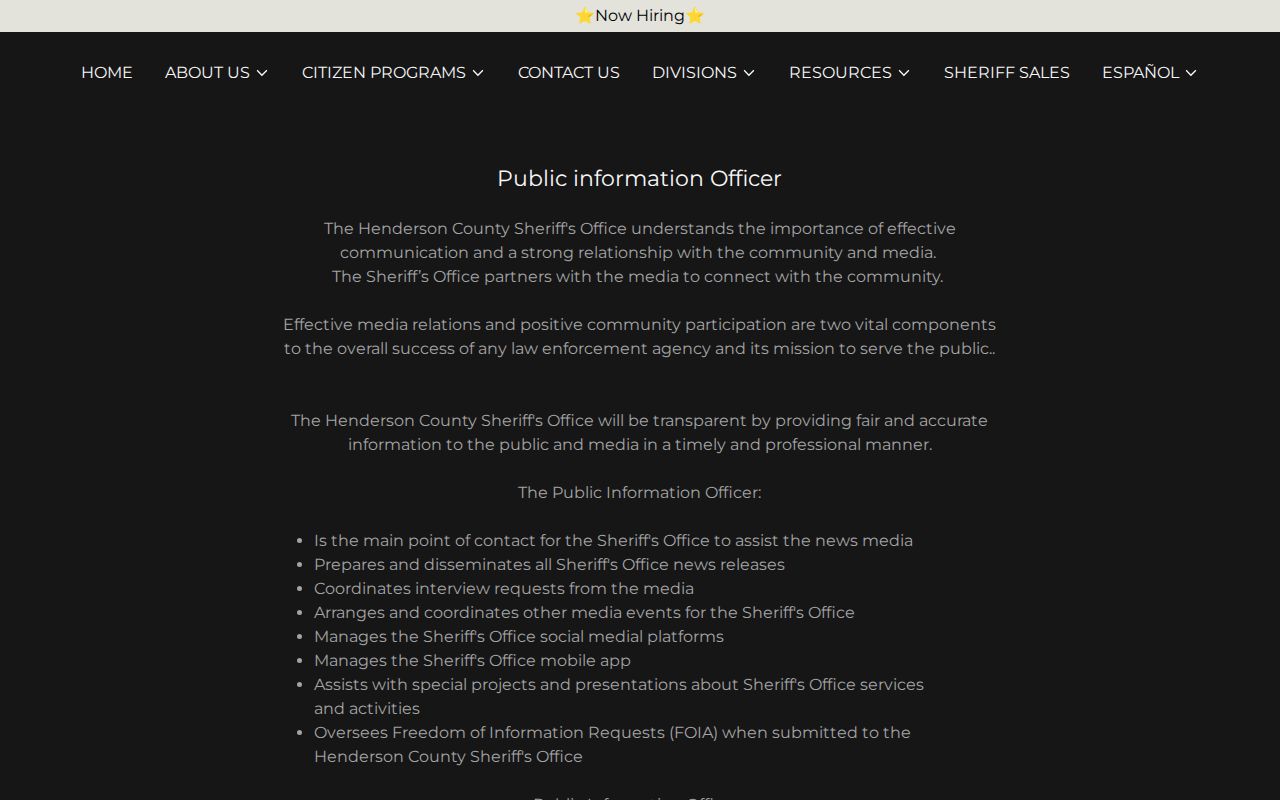This screenshot has width=1280, height=800.
Task: Select the 'Prepares and disseminates' news releases bullet
Action: tap(549, 564)
